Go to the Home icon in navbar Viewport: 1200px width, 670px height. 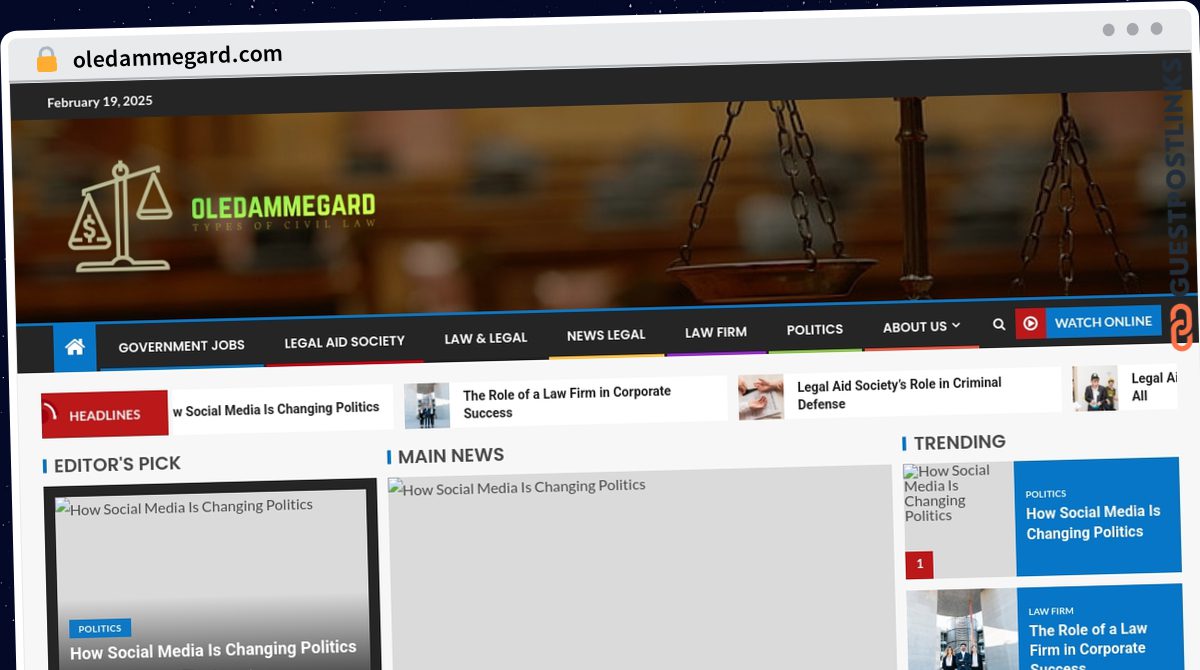coord(75,347)
